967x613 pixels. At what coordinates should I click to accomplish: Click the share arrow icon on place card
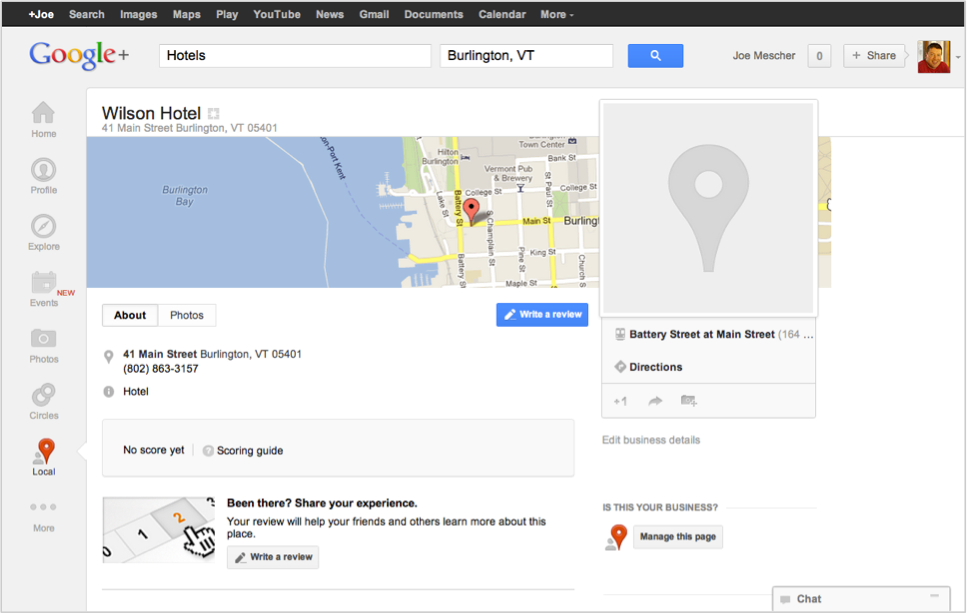655,401
